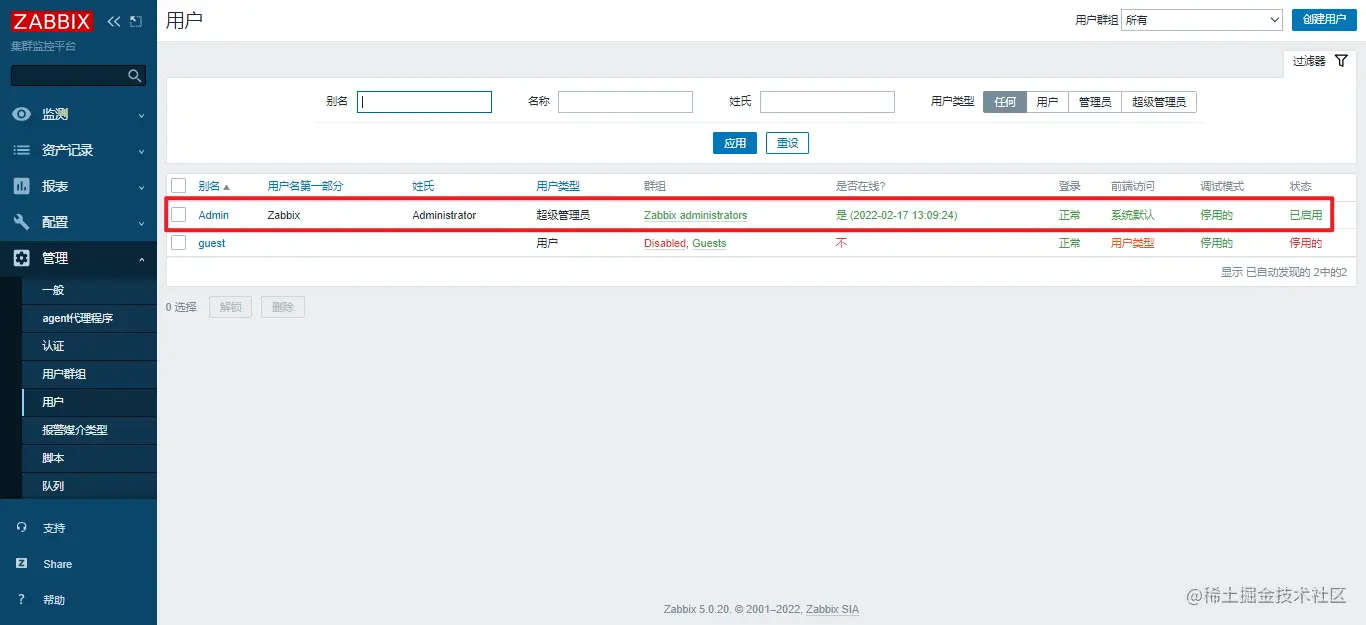This screenshot has width=1366, height=625.
Task: Click the administration gear icon
Action: 21,258
